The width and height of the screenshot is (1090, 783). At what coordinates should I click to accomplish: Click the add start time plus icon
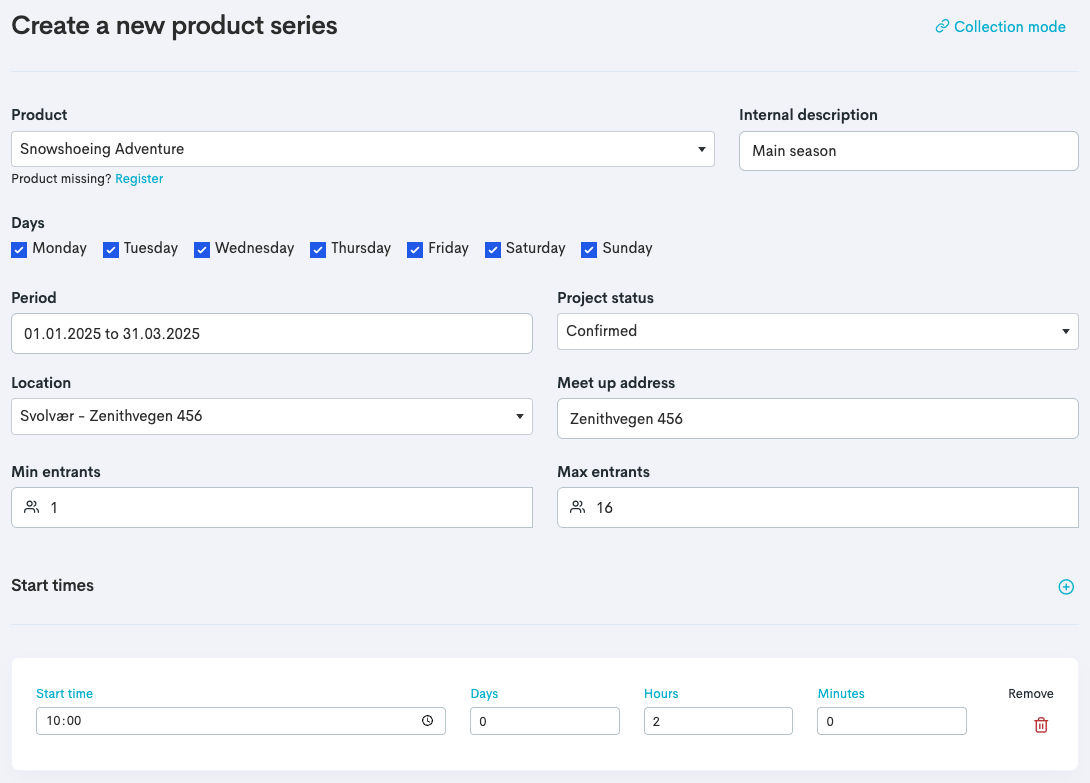point(1066,587)
